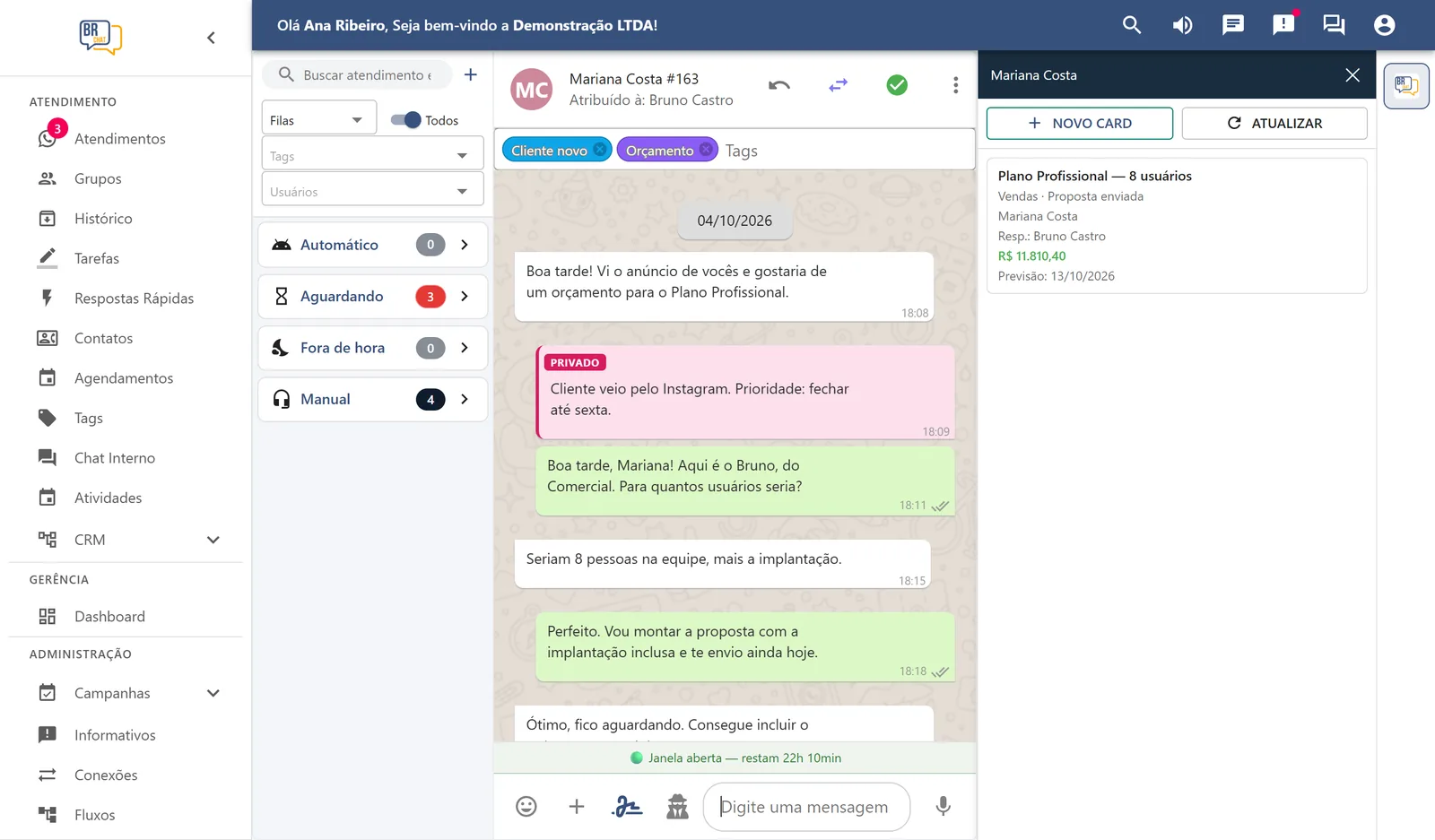Click the BR chat side panel icon
Image resolution: width=1435 pixels, height=840 pixels.
(1405, 86)
